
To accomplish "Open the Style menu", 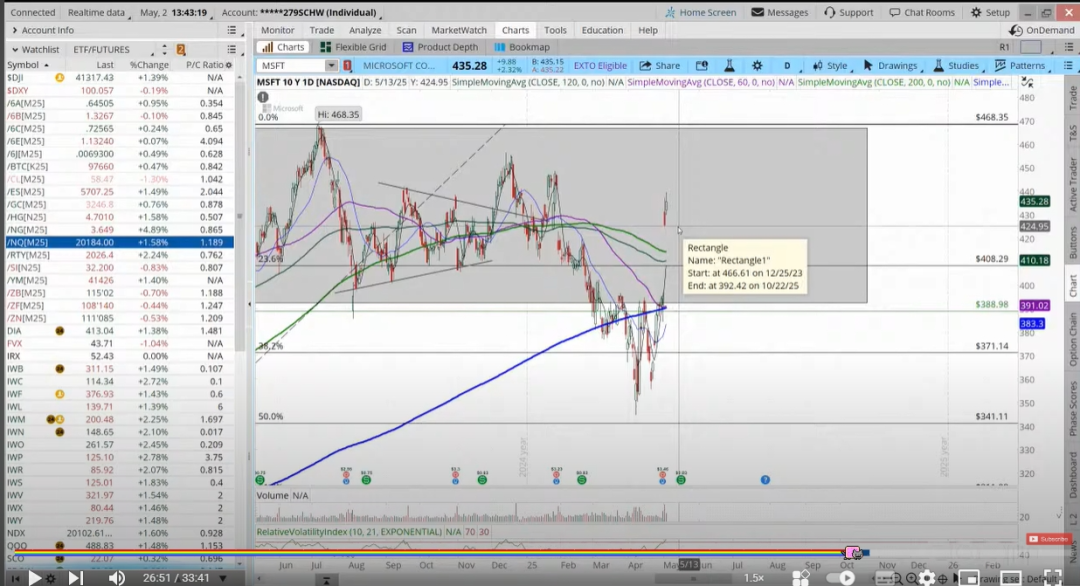I will tap(830, 65).
